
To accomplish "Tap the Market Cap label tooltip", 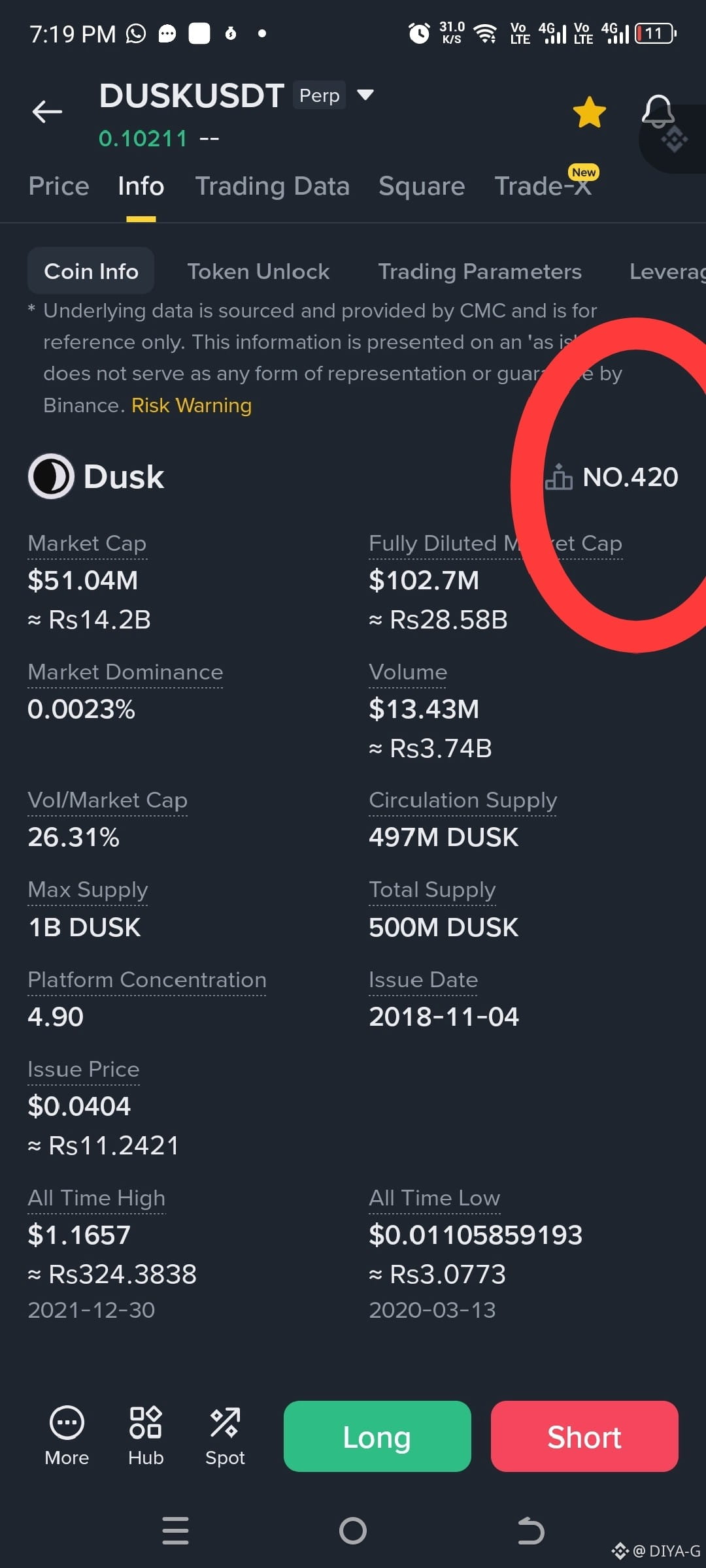I will 87,544.
